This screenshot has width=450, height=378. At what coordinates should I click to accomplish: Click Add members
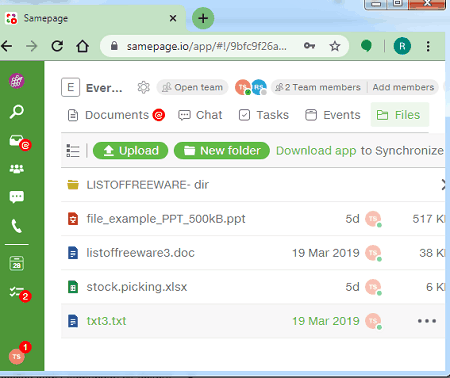[x=403, y=87]
